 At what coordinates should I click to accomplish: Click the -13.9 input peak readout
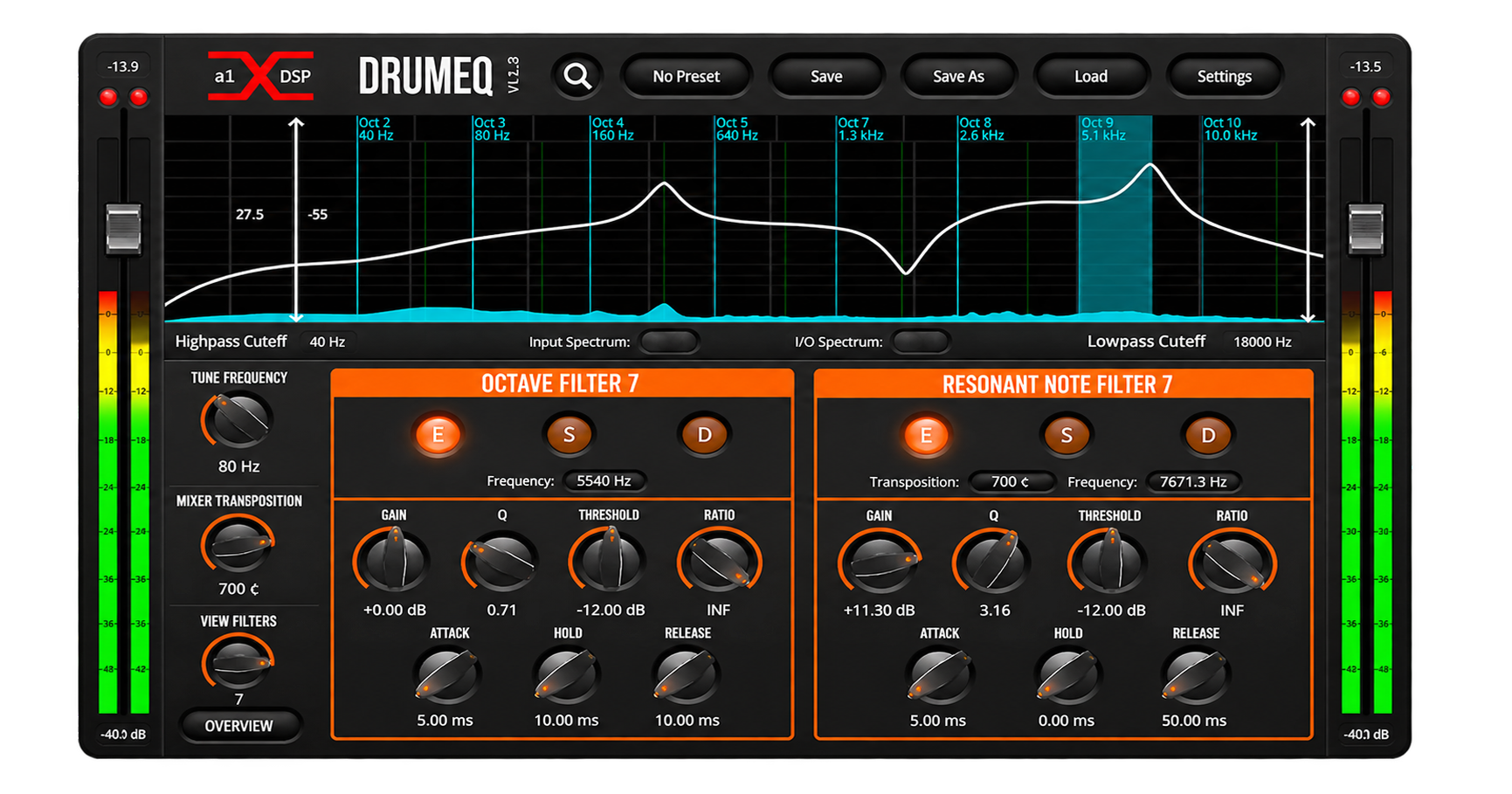click(x=122, y=66)
